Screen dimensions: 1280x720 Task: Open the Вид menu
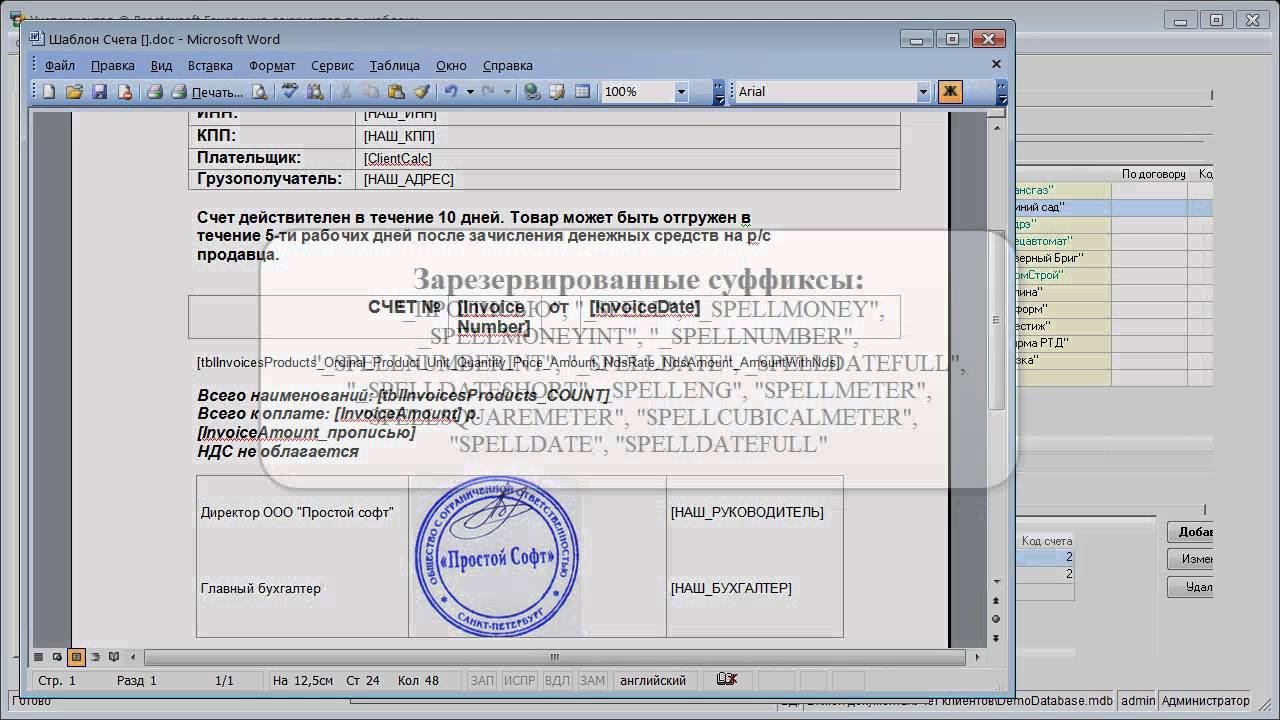(x=161, y=65)
